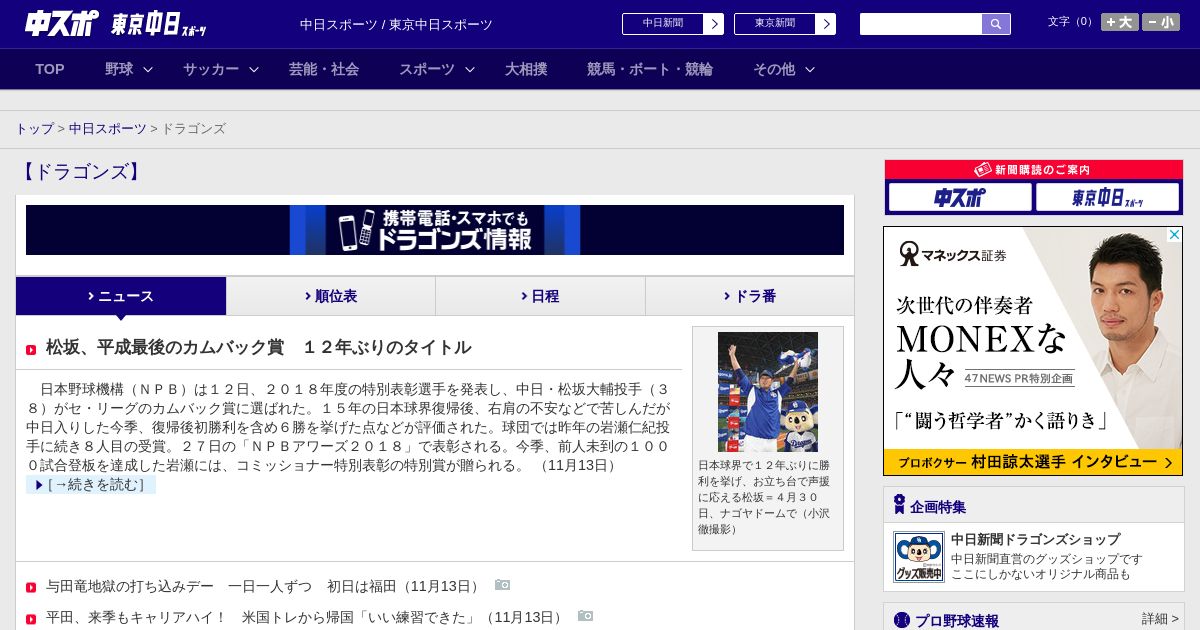Open the 東京新聞 link button
The image size is (1200, 630).
pyautogui.click(x=774, y=24)
